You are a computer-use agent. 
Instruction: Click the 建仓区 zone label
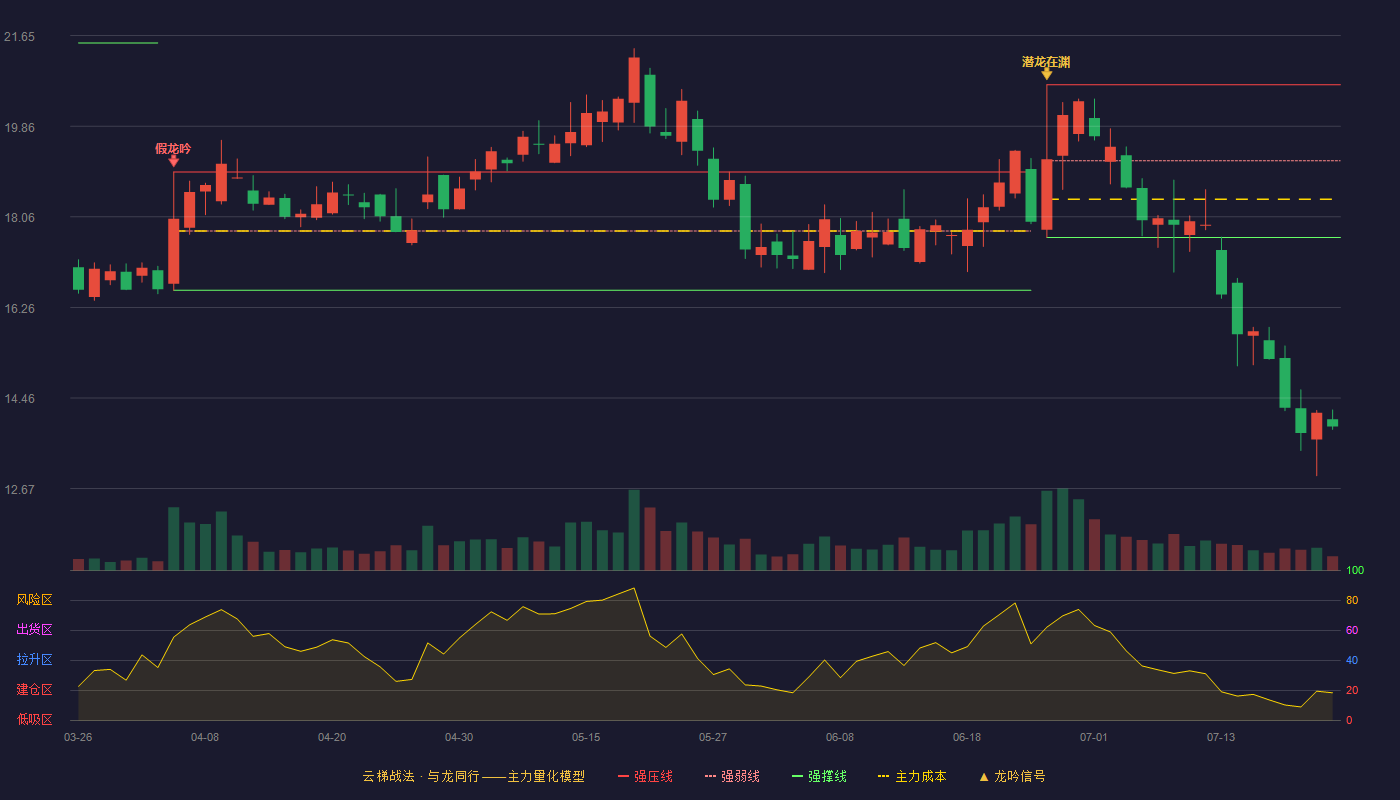point(34,690)
